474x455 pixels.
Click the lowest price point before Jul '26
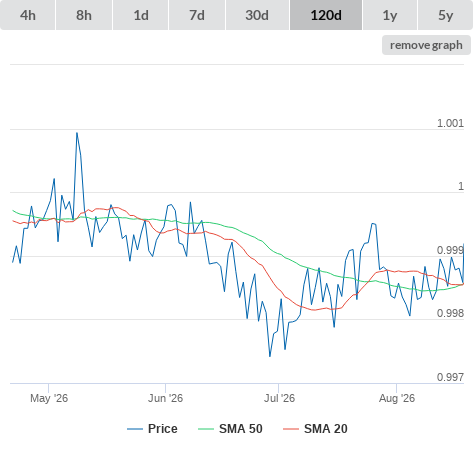270,356
